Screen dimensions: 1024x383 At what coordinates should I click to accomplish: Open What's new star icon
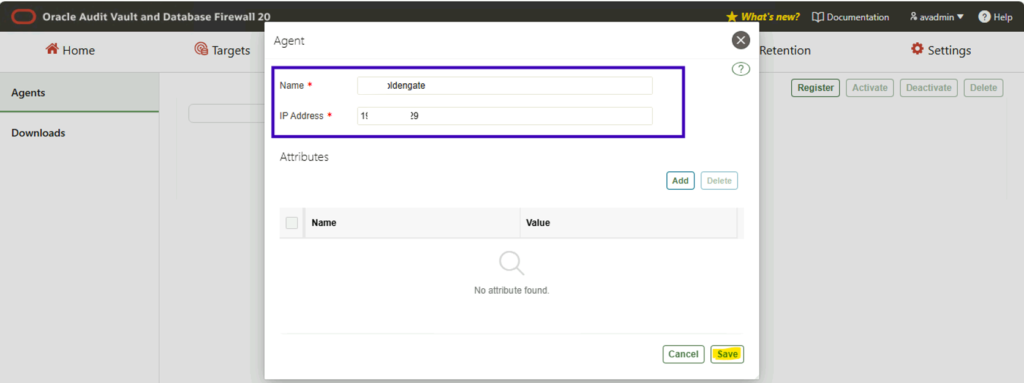coord(732,17)
